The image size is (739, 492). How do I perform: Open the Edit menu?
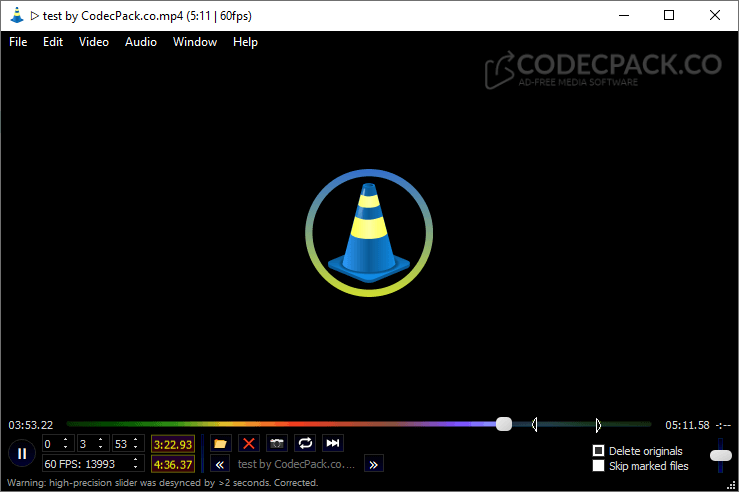(53, 42)
